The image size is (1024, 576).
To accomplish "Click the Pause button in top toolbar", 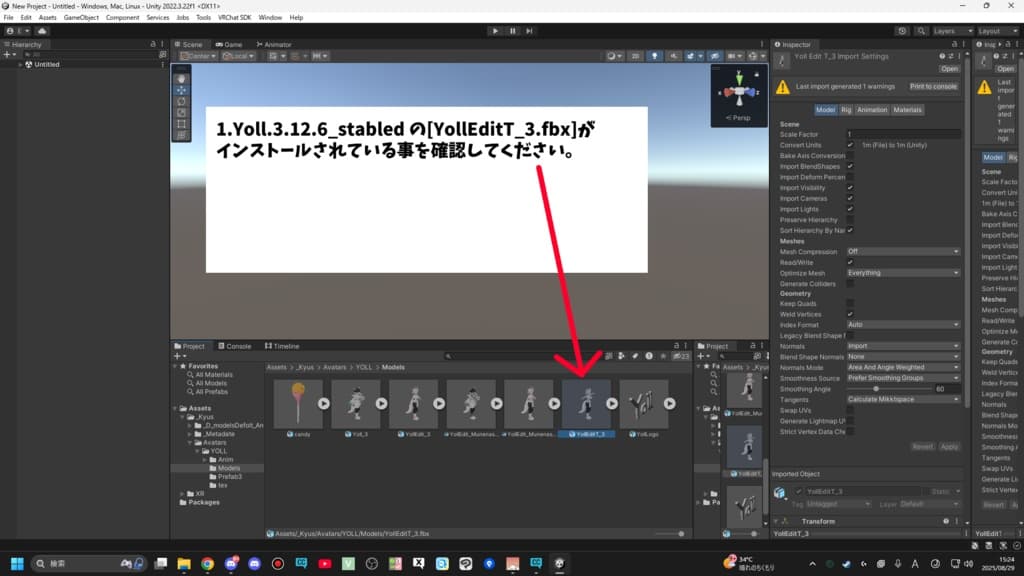I will tap(512, 31).
